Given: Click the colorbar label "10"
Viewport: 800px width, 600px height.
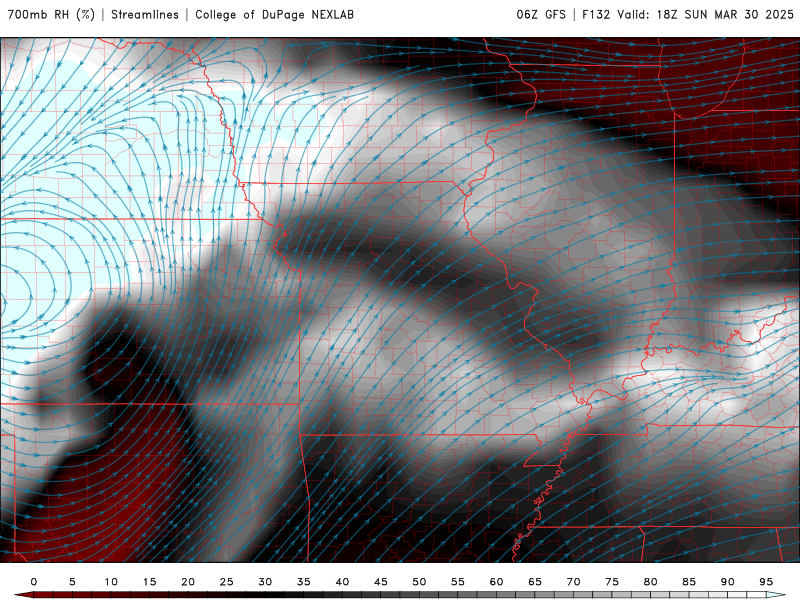Looking at the screenshot, I should [111, 582].
